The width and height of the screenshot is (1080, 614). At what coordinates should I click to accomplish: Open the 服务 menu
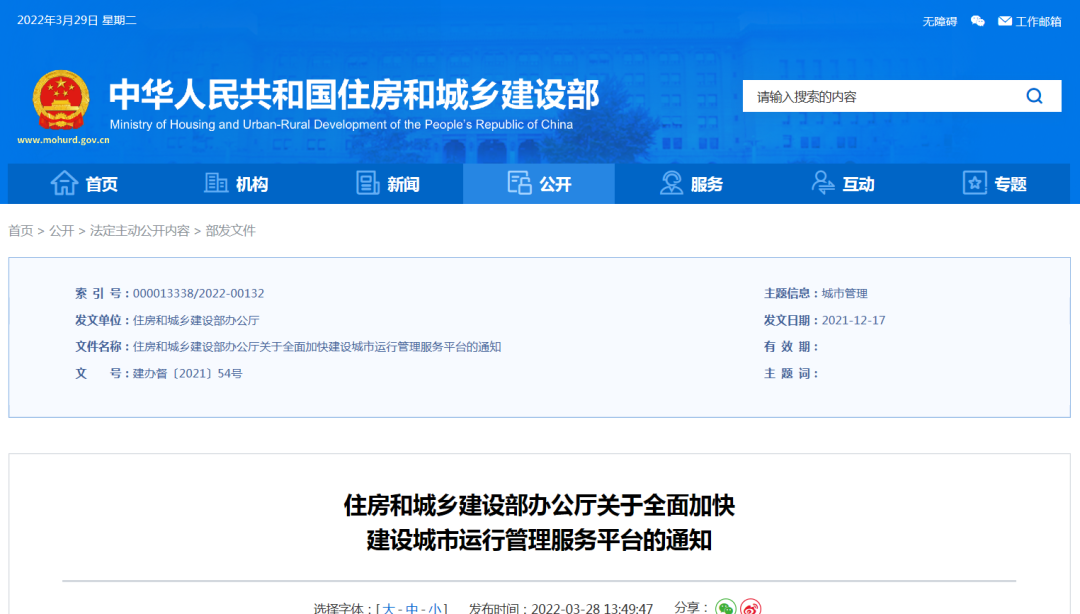[692, 184]
